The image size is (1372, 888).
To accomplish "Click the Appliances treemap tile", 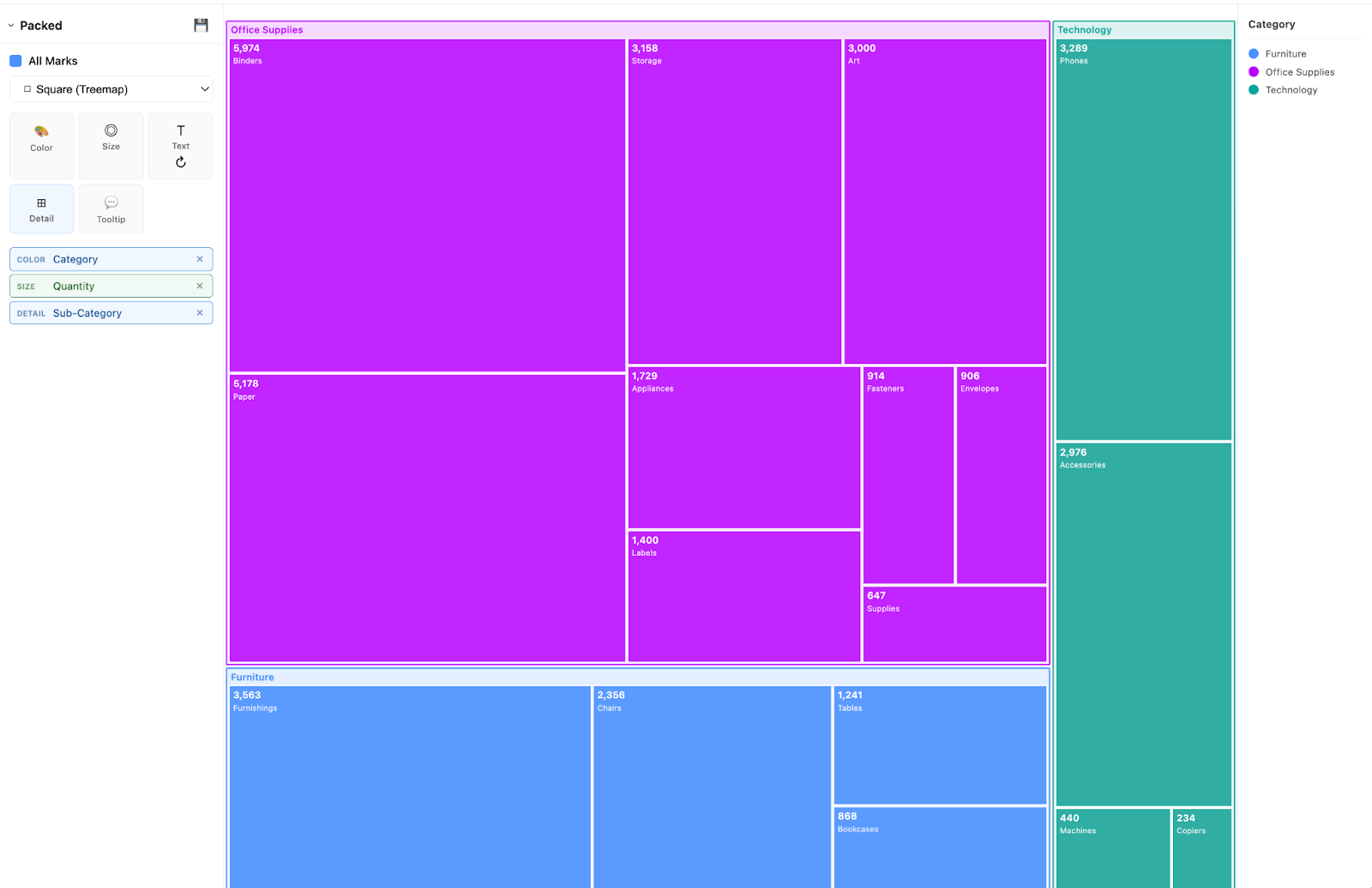I will point(744,448).
